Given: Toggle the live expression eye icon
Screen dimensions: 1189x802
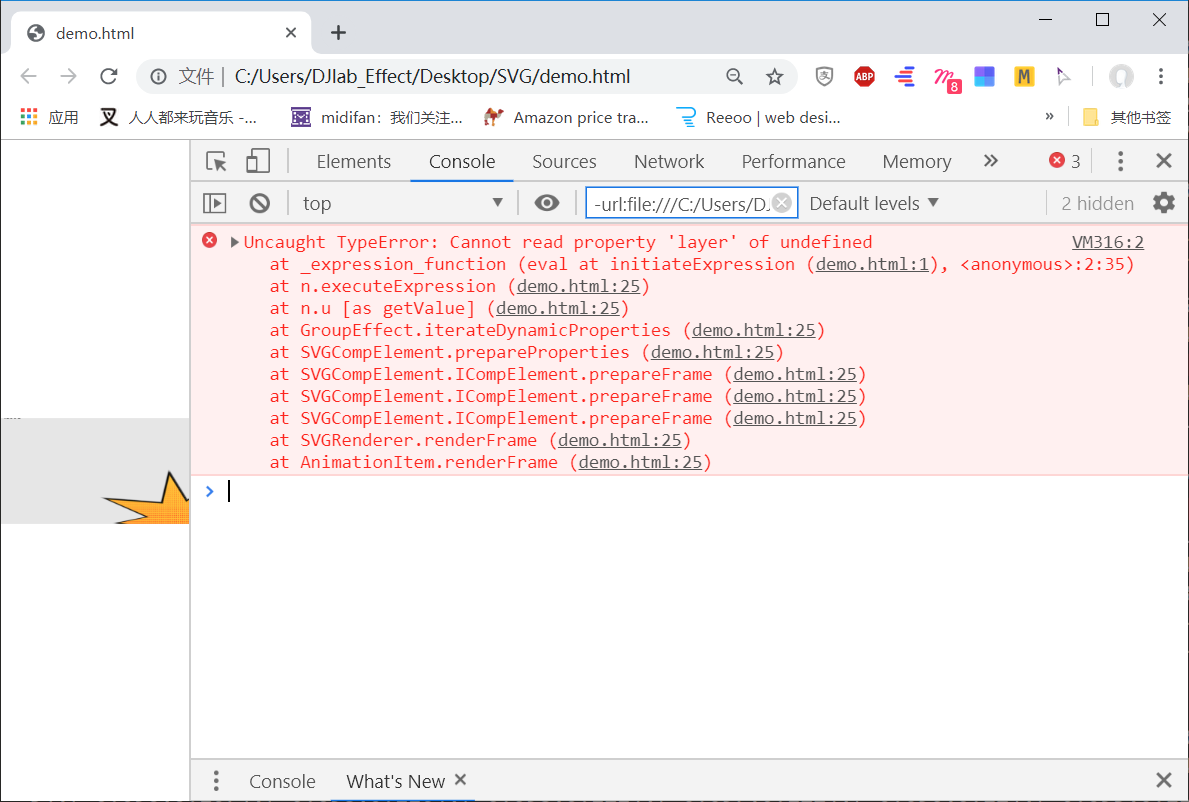Looking at the screenshot, I should (547, 203).
